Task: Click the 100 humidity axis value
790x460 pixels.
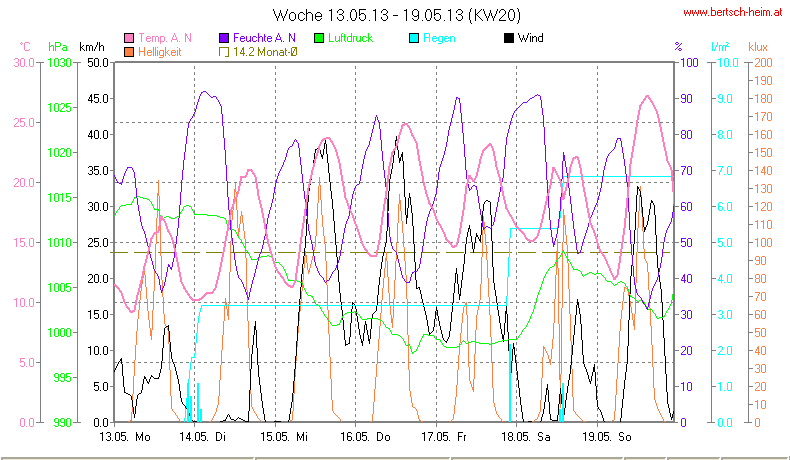Action: pyautogui.click(x=689, y=63)
